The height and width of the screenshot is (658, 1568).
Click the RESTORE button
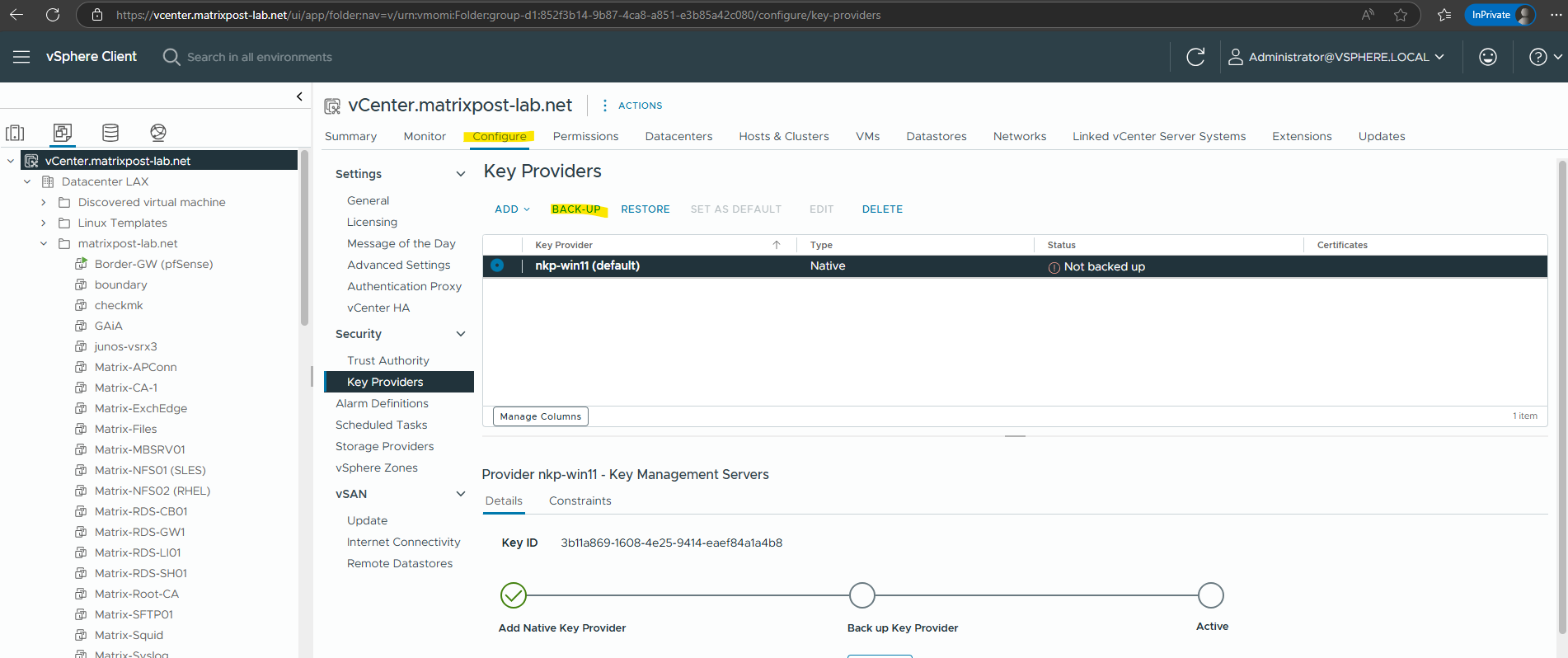click(x=646, y=209)
